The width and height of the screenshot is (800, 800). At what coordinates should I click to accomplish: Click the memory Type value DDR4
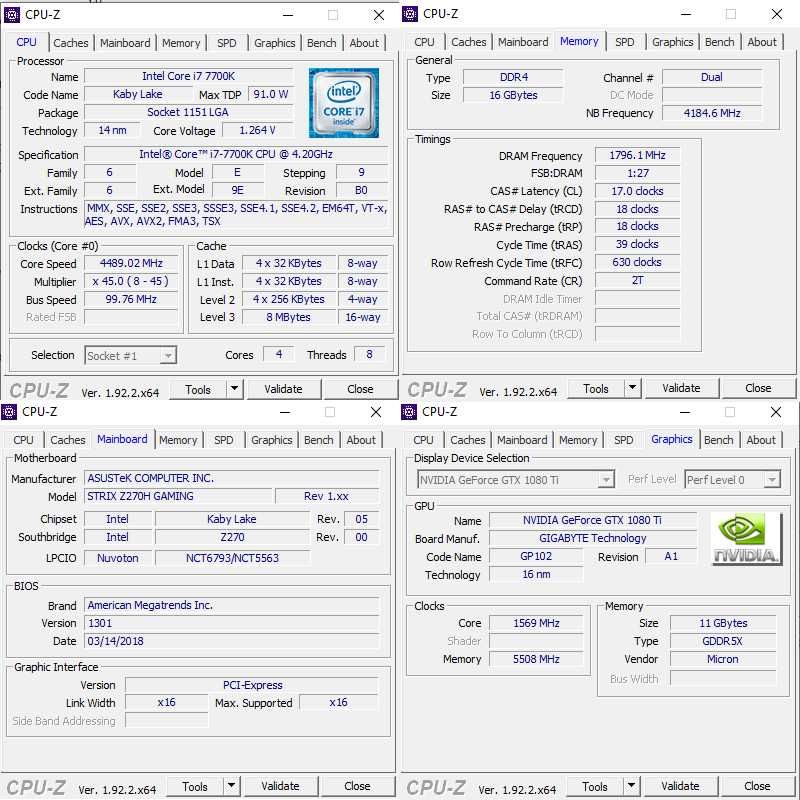point(513,77)
